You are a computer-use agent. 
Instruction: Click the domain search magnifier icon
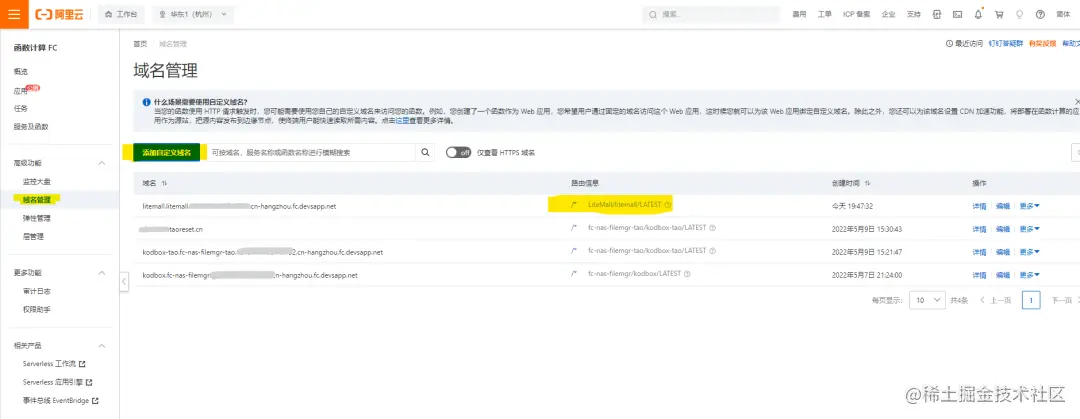(425, 152)
